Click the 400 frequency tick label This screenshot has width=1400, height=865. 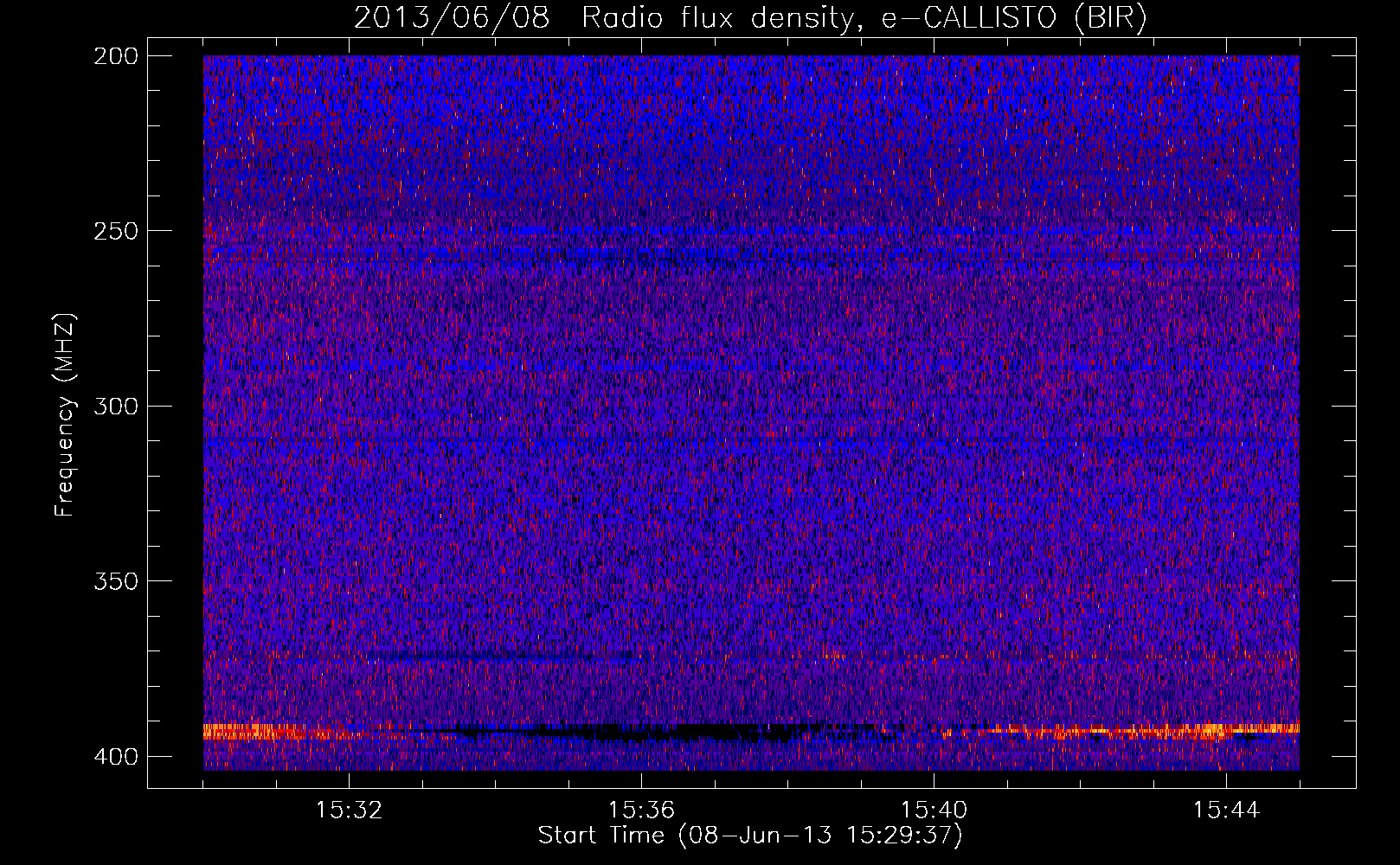[x=115, y=757]
